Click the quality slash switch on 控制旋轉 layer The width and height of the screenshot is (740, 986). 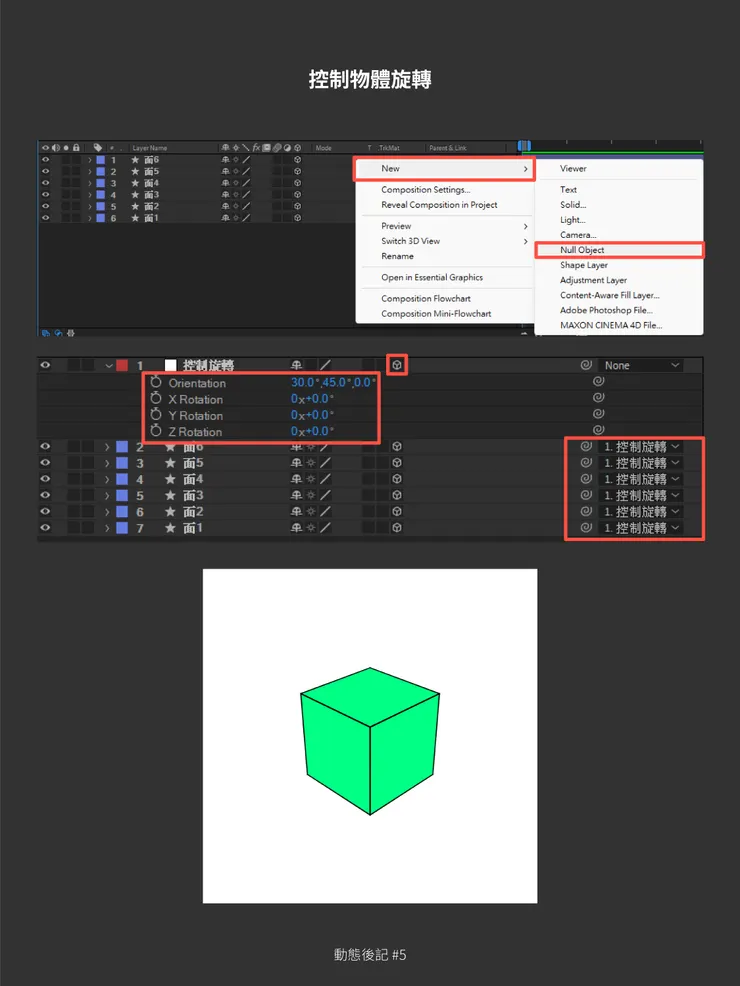[x=325, y=365]
